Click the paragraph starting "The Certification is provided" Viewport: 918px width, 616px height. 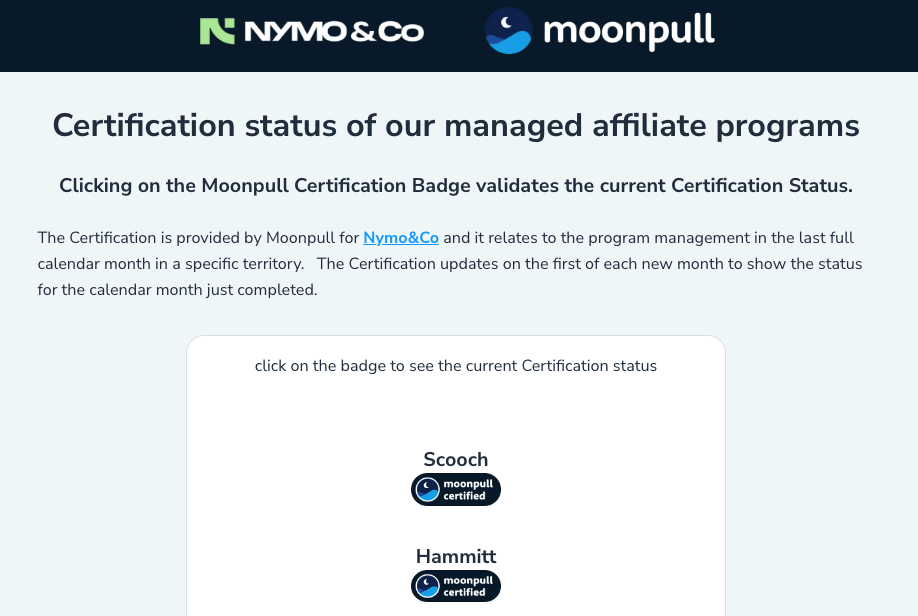(200, 238)
